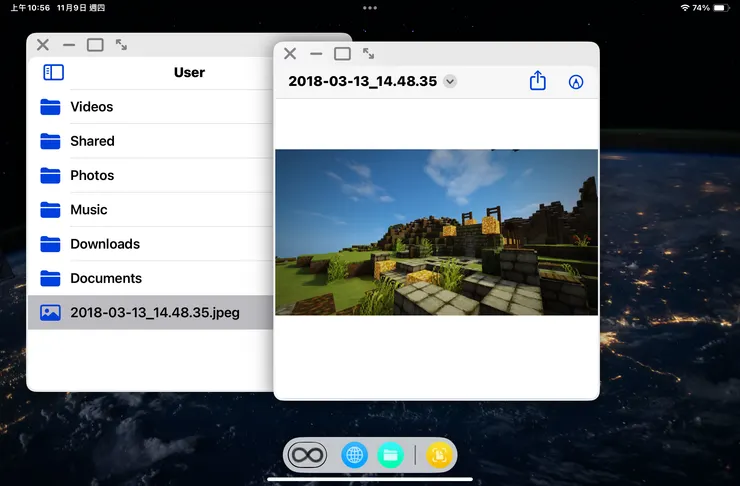Maximize the image viewer window
This screenshot has width=740, height=486.
[x=343, y=54]
